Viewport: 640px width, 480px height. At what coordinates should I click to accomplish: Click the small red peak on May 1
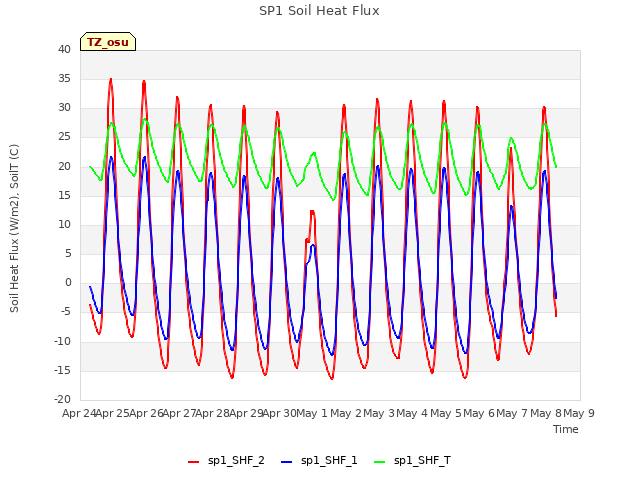[312, 211]
